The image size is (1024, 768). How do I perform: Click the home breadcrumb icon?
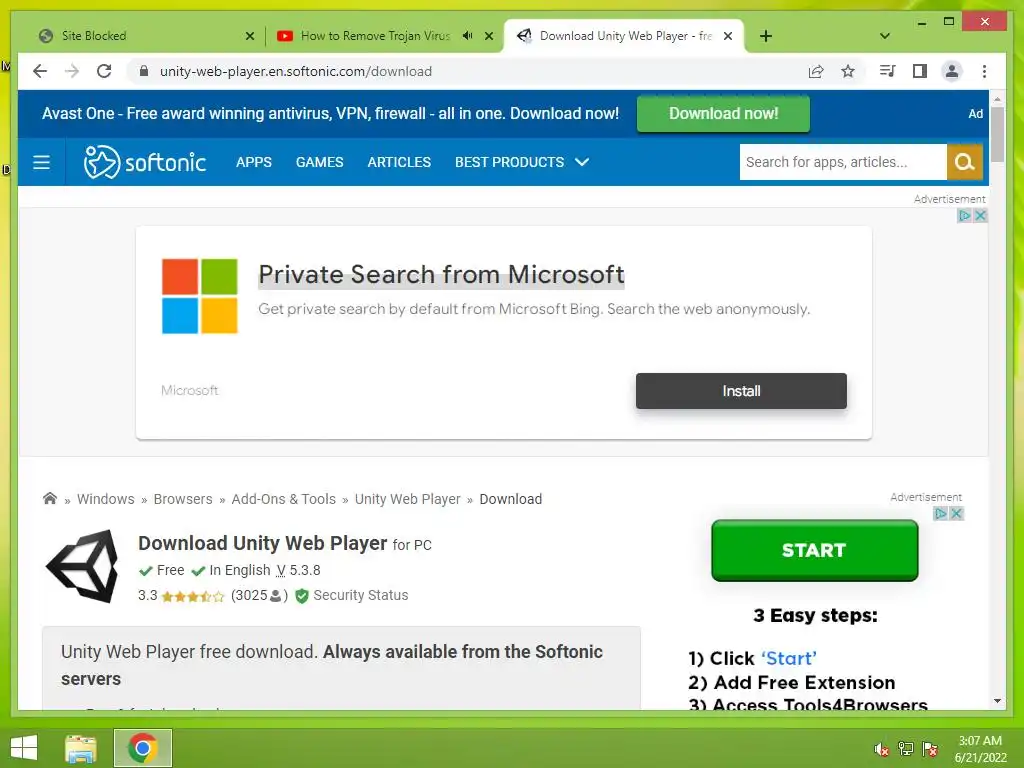(x=50, y=498)
